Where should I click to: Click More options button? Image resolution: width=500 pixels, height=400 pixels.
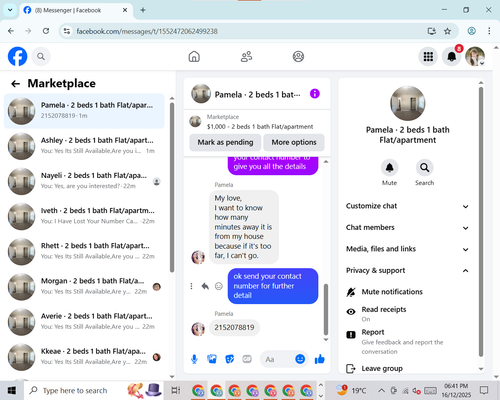pos(294,142)
